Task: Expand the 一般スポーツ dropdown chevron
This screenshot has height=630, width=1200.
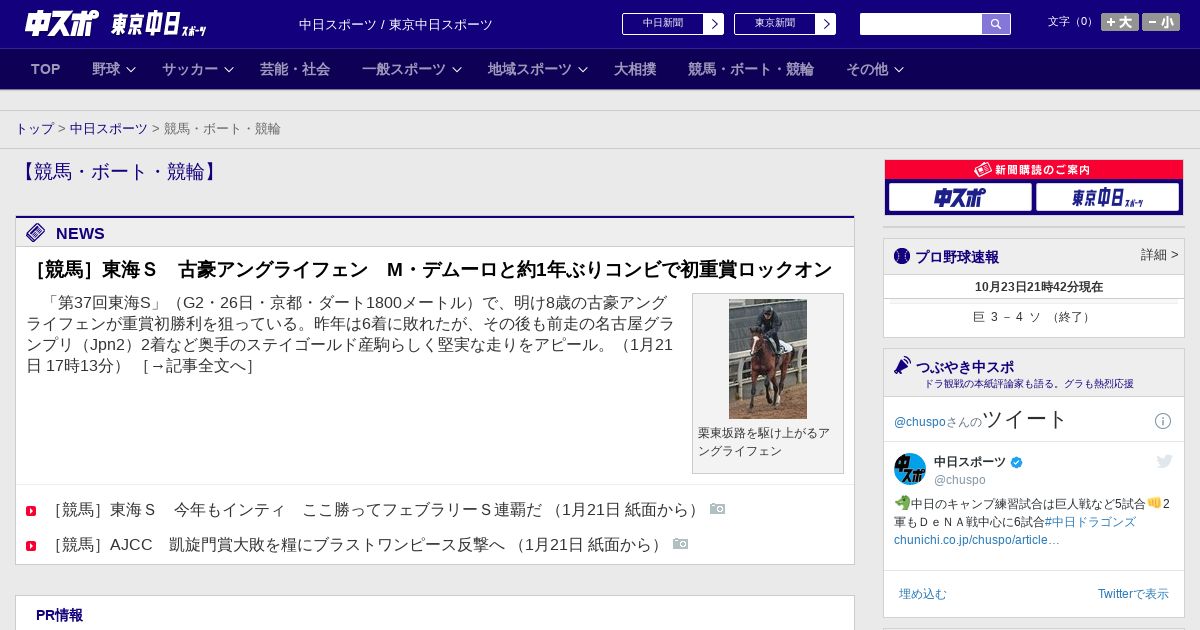Action: tap(457, 70)
